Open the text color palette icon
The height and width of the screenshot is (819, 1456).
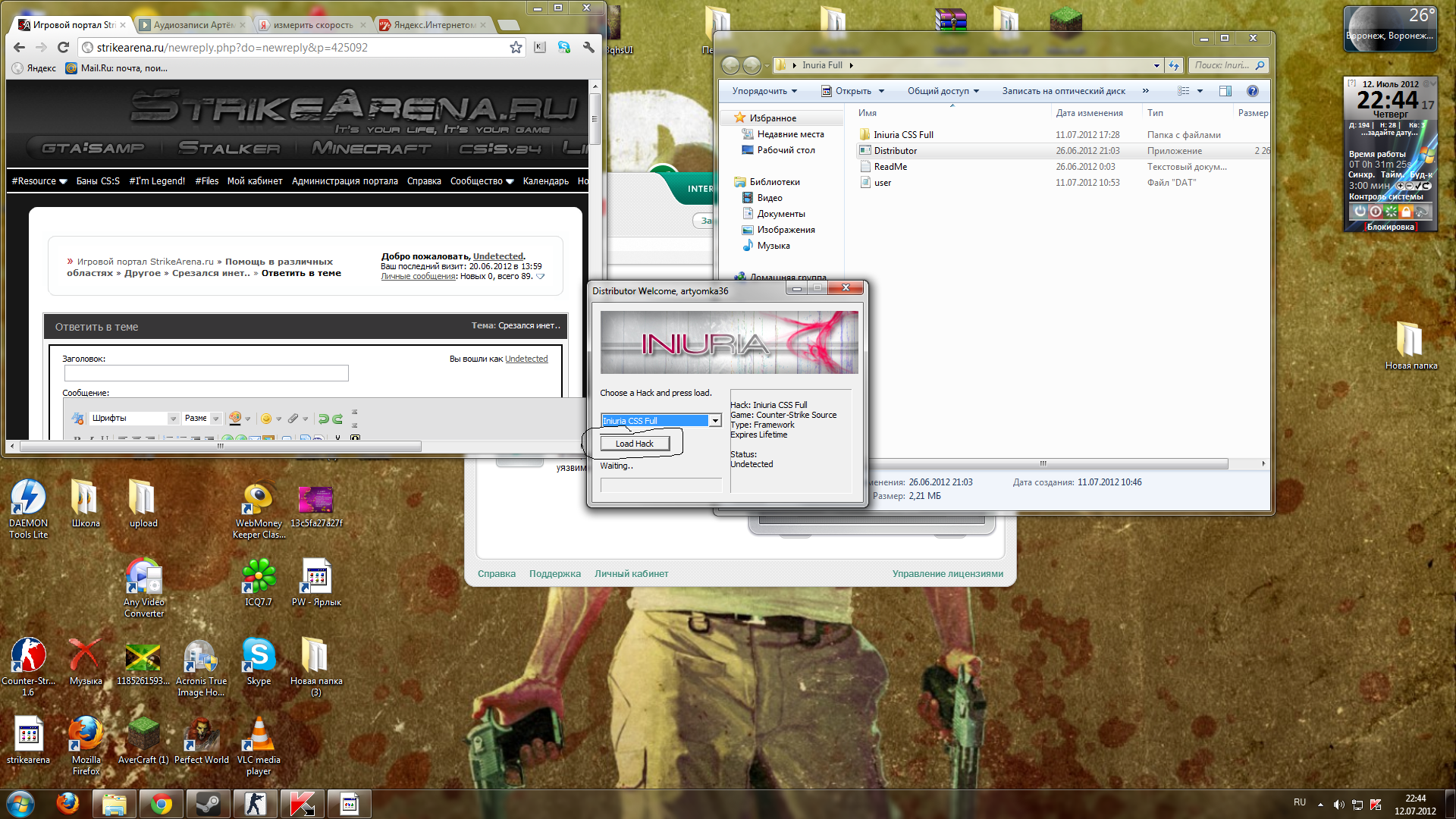pos(235,418)
